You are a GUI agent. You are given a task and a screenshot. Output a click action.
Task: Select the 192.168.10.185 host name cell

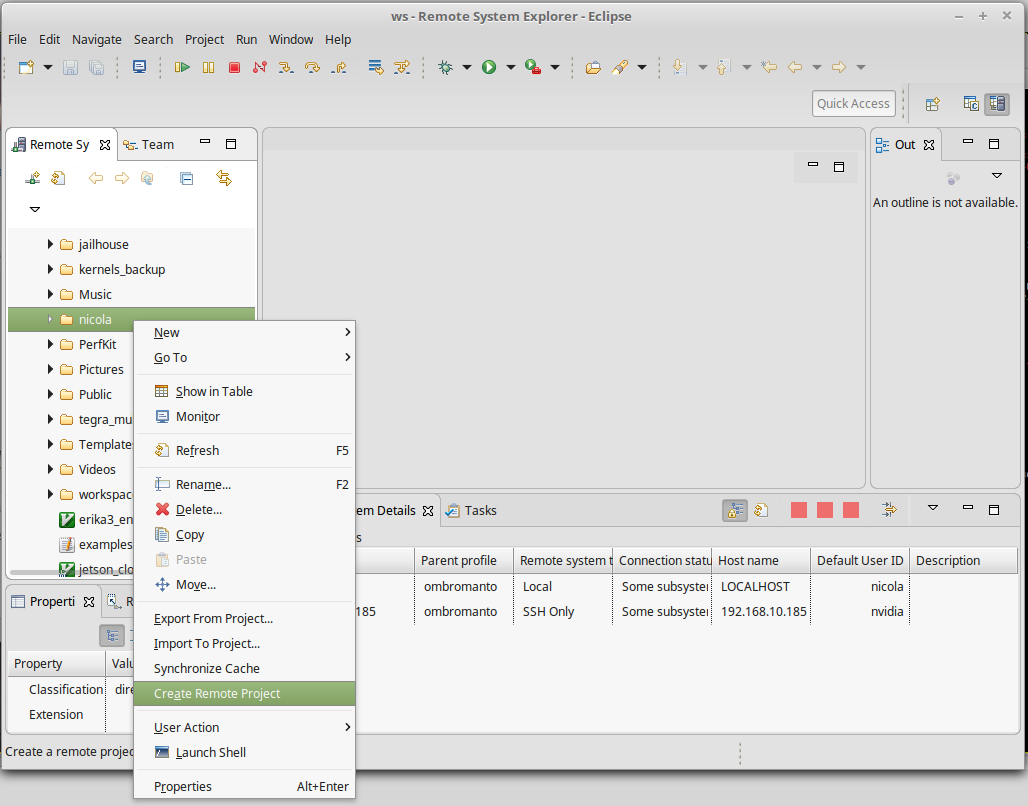point(763,612)
